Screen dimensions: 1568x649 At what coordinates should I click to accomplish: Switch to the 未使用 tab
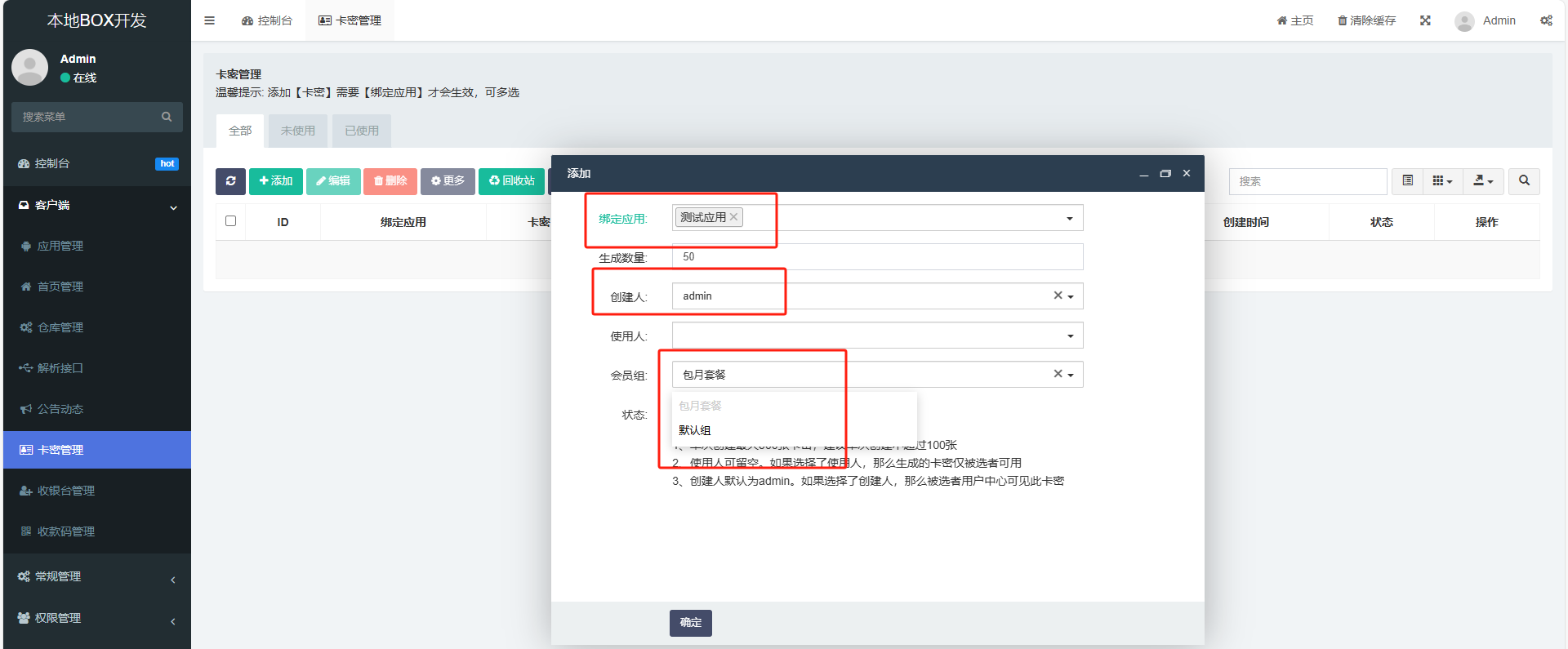(297, 131)
